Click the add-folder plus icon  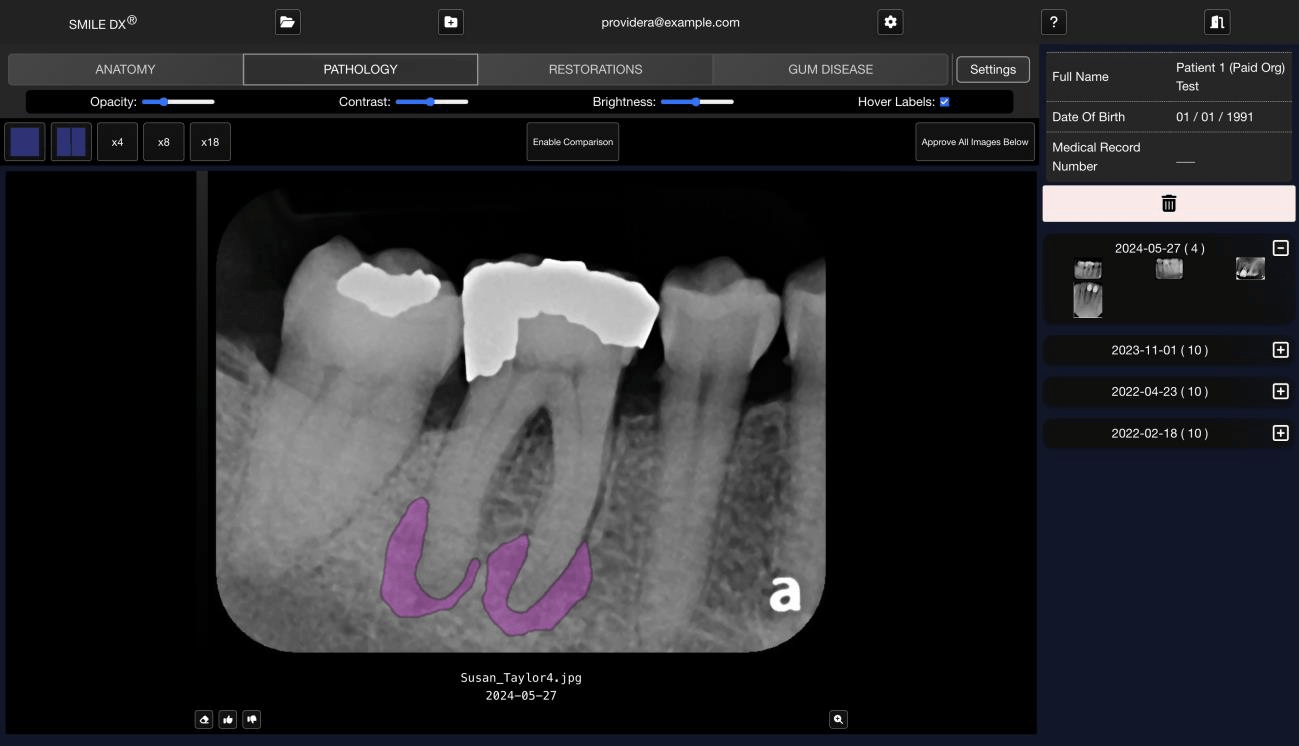pyautogui.click(x=451, y=22)
